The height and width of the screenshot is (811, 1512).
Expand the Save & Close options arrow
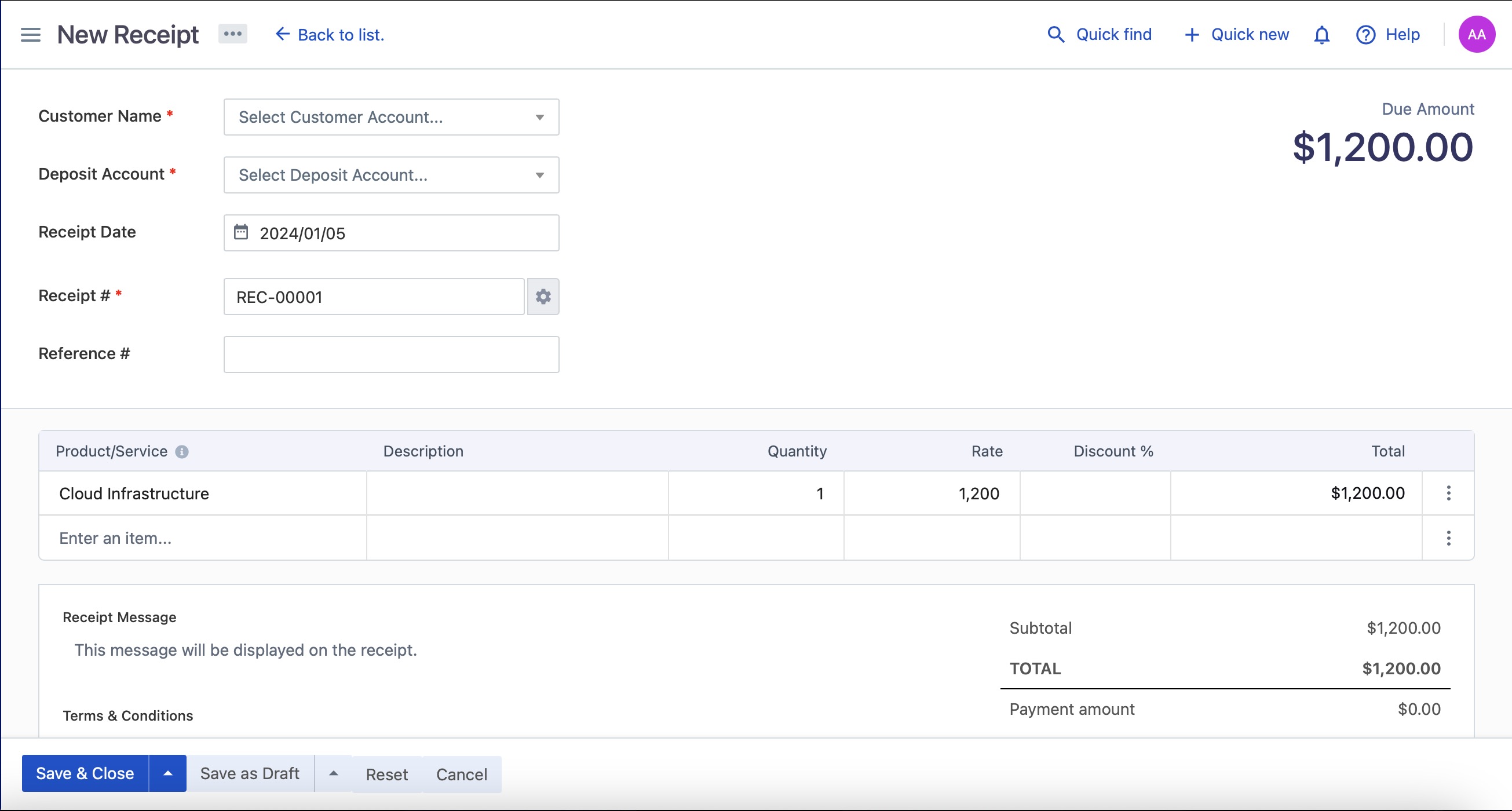tap(167, 773)
